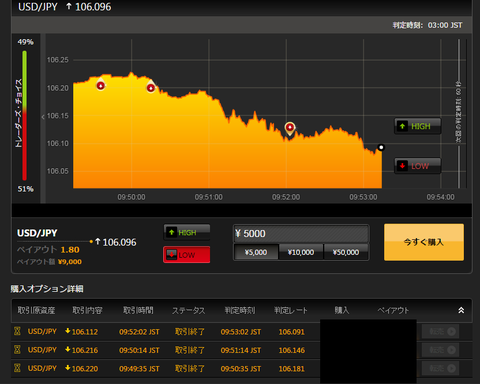Click the trader's choice sentiment bar

click(x=24, y=115)
